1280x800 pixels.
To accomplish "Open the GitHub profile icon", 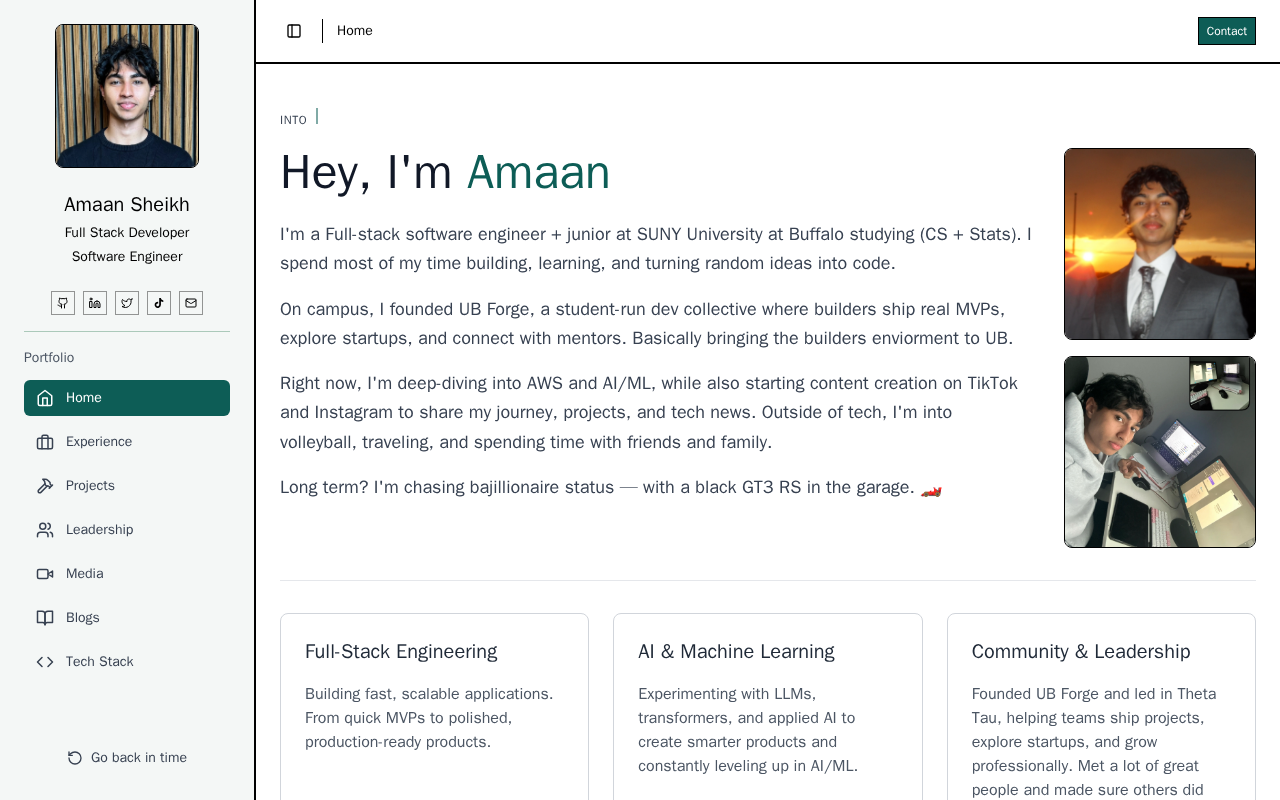I will tap(63, 303).
